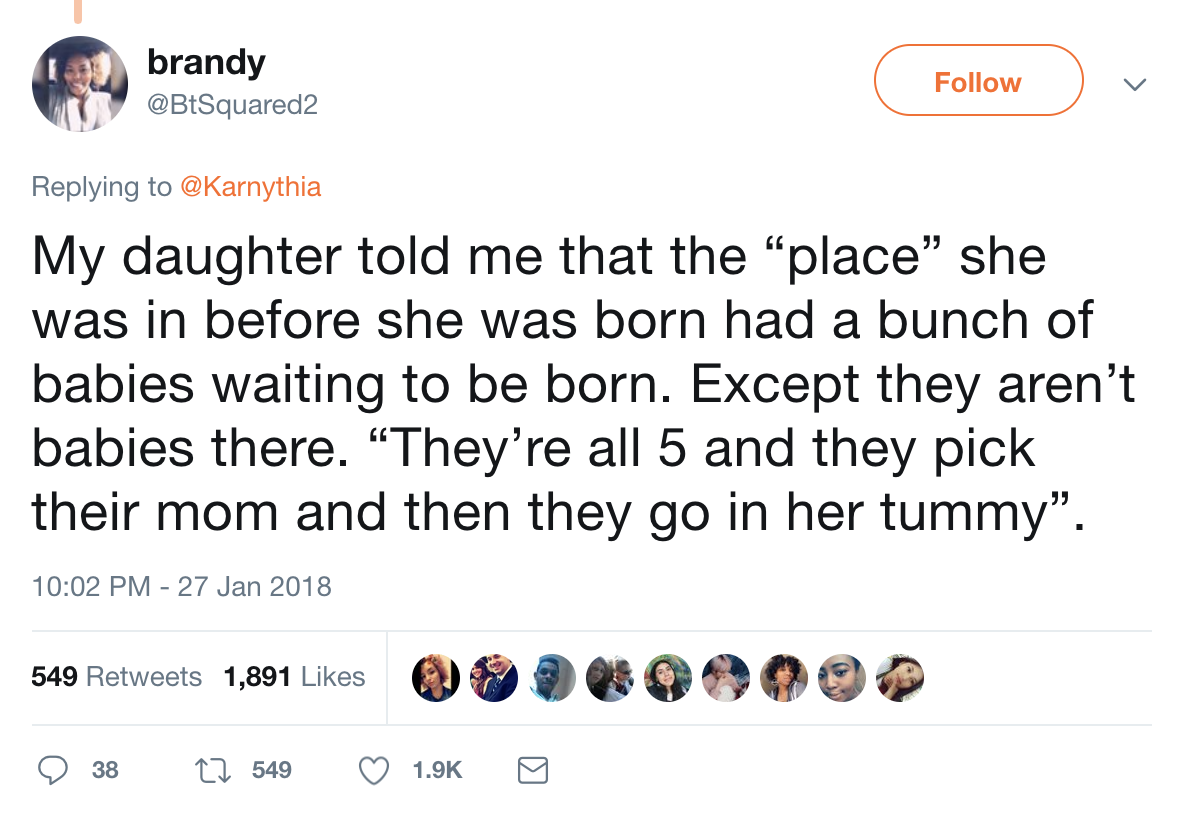View the 1,891 Likes list

click(294, 677)
